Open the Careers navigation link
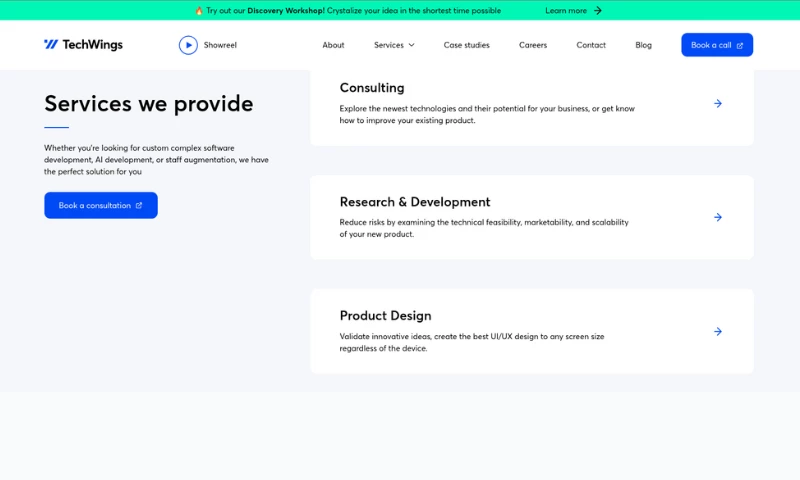The height and width of the screenshot is (480, 800). coord(533,45)
